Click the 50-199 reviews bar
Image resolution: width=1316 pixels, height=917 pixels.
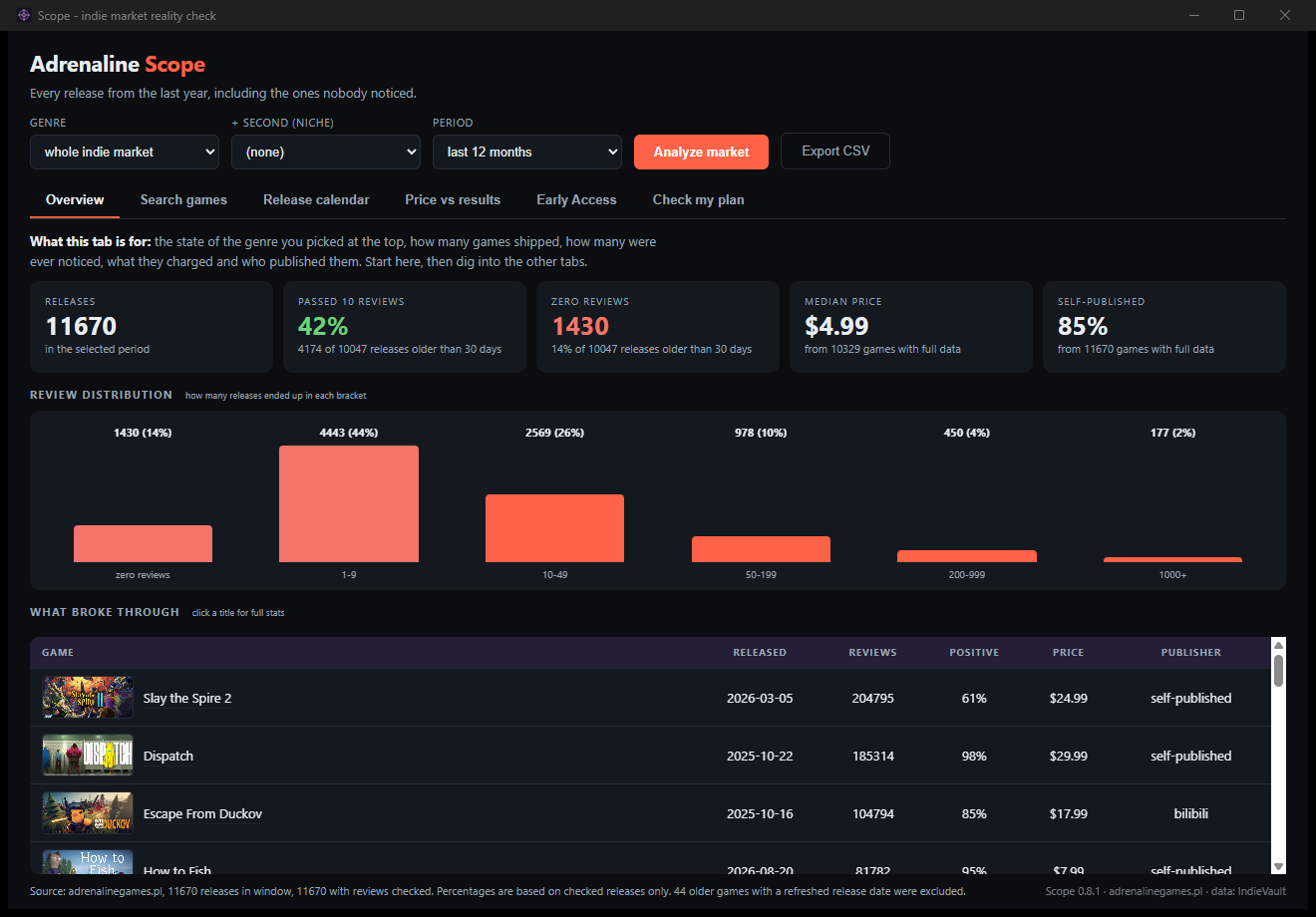tap(761, 549)
